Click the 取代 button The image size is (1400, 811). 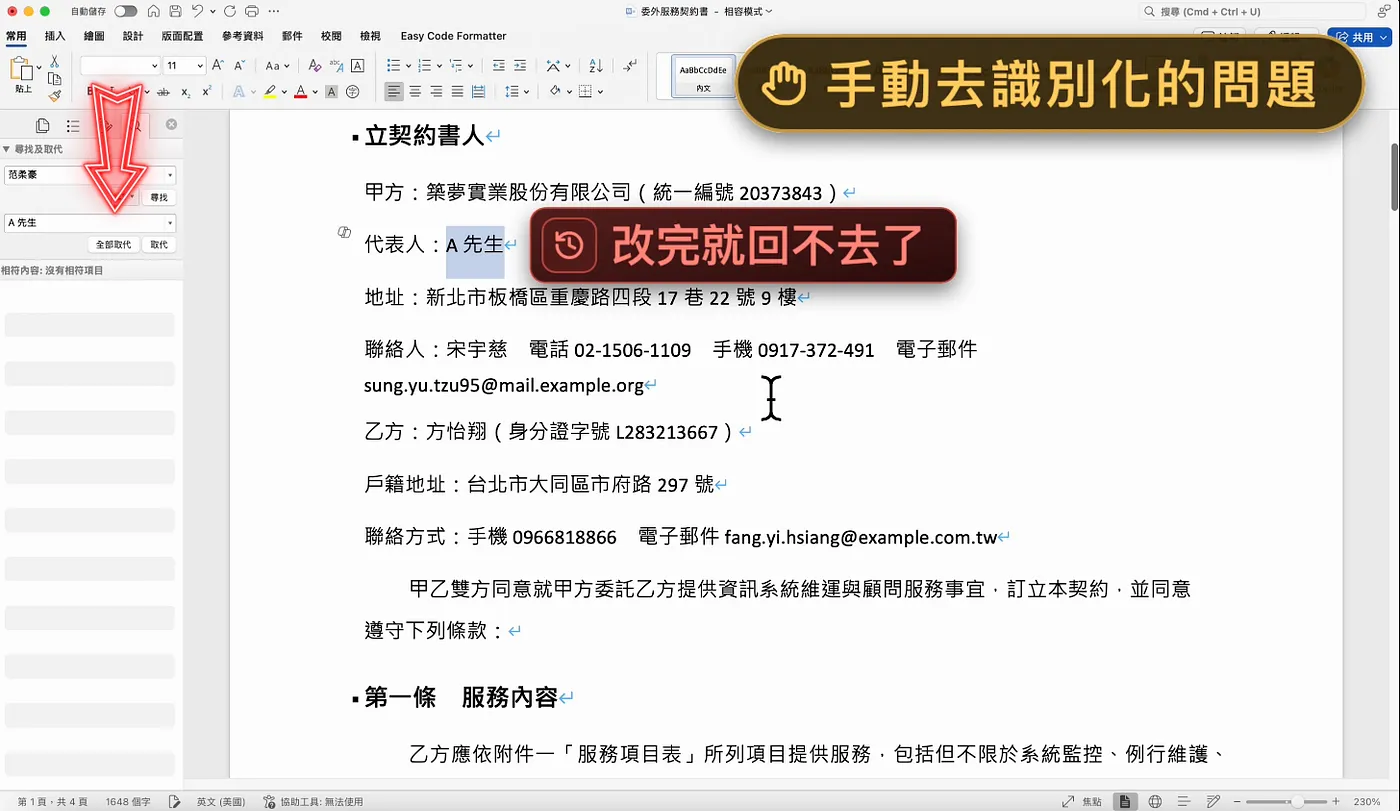tap(159, 244)
